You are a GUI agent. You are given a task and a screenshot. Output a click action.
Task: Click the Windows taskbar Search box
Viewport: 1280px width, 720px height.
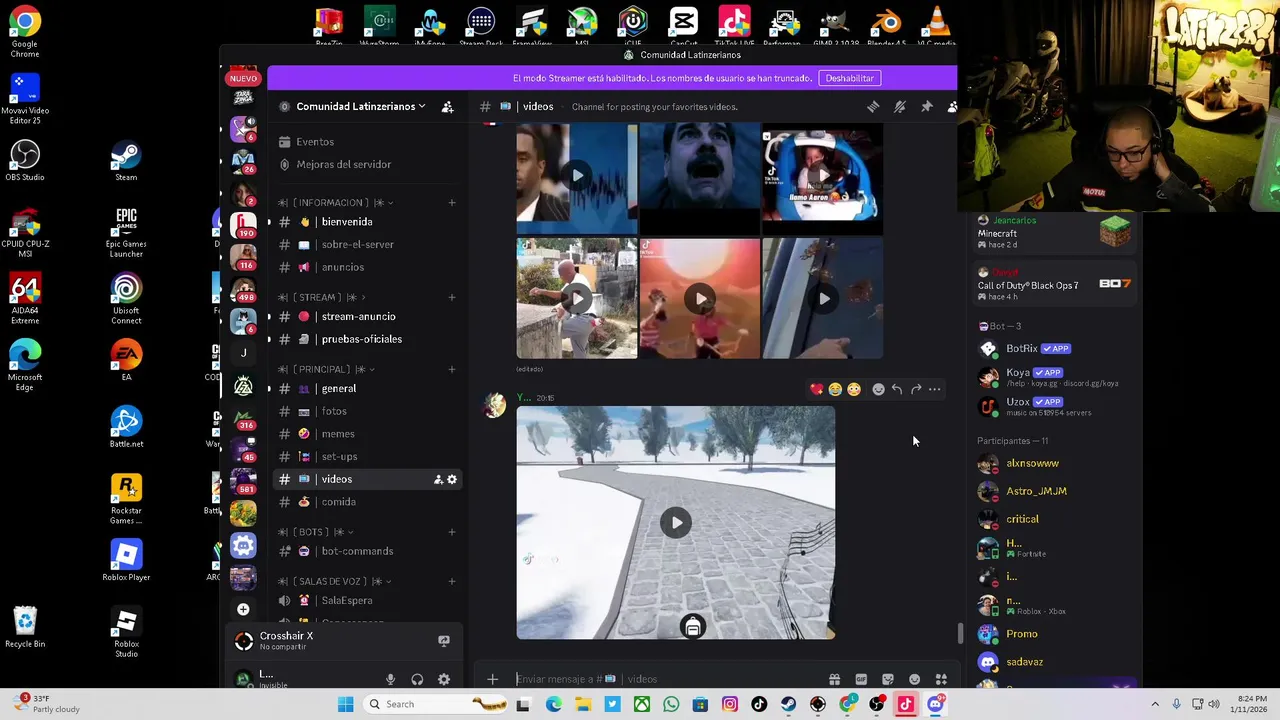[435, 704]
